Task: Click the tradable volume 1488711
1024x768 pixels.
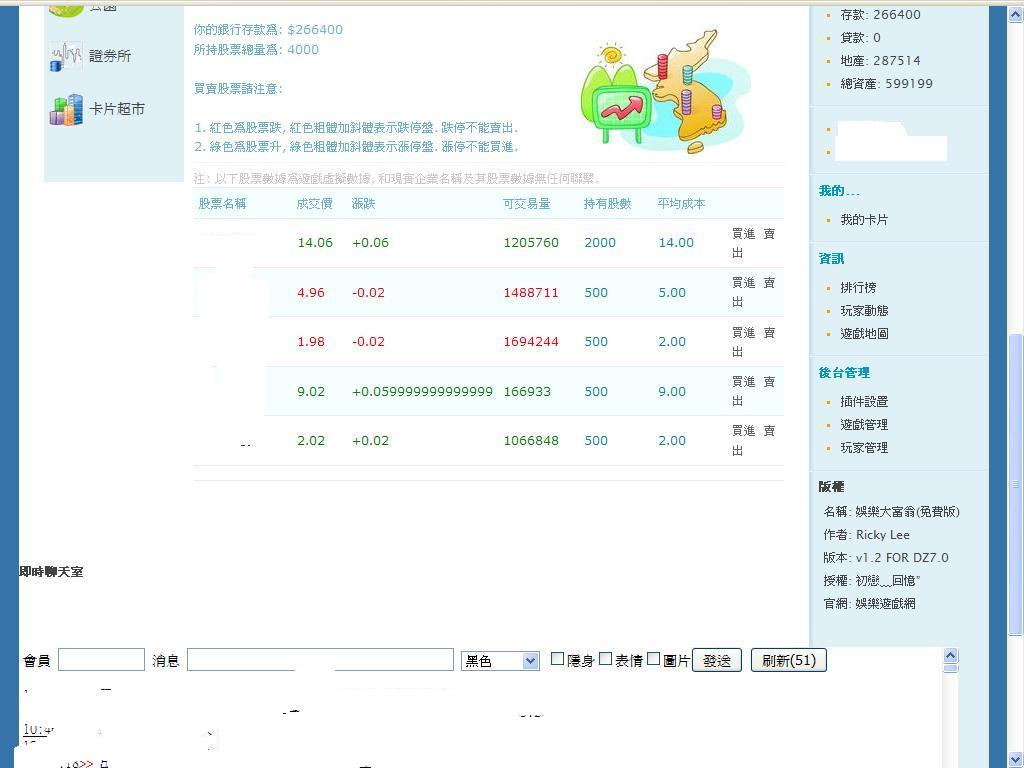Action: tap(531, 293)
